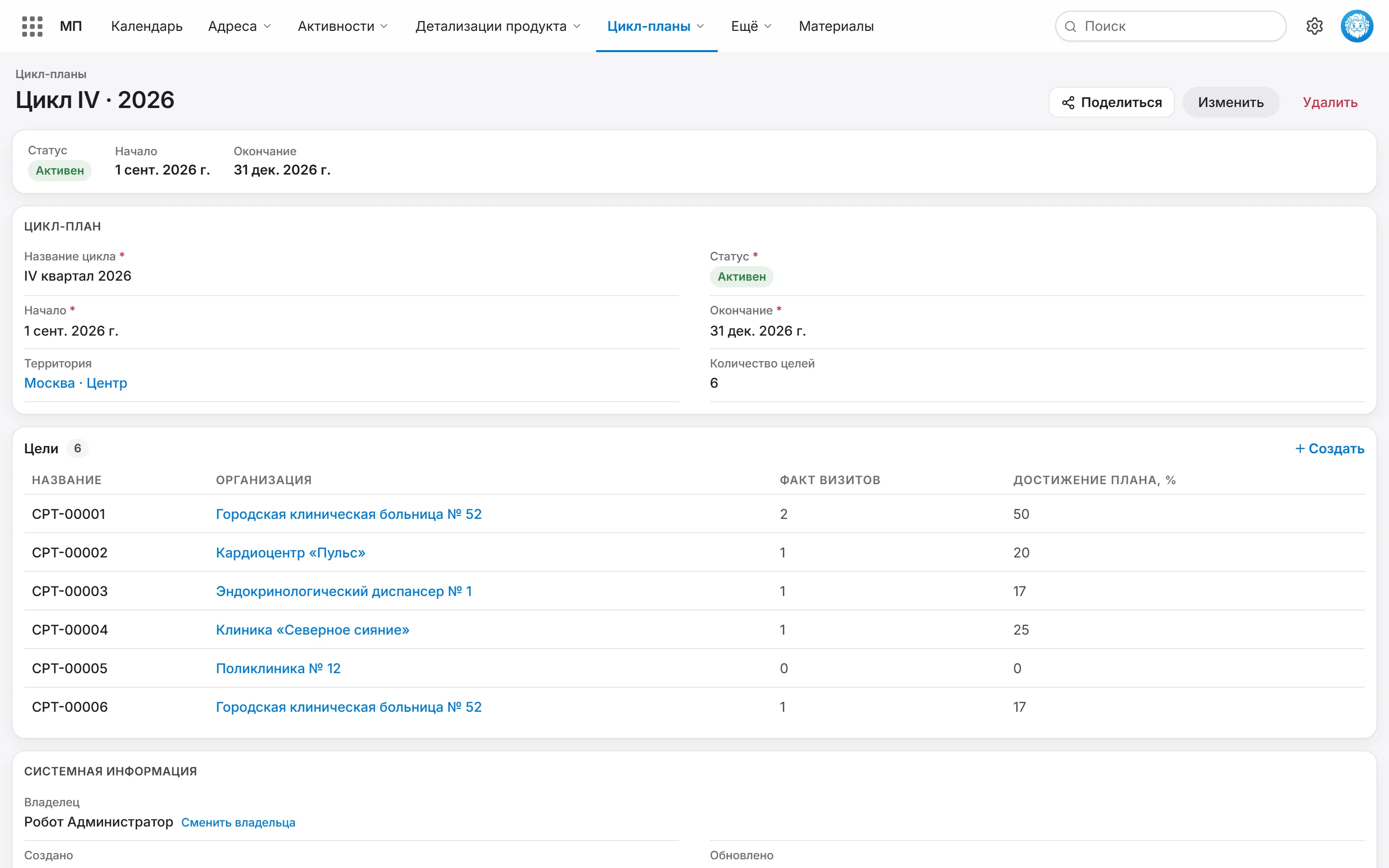This screenshot has width=1389, height=868.
Task: Expand the Адреса menu chevron
Action: (x=267, y=27)
